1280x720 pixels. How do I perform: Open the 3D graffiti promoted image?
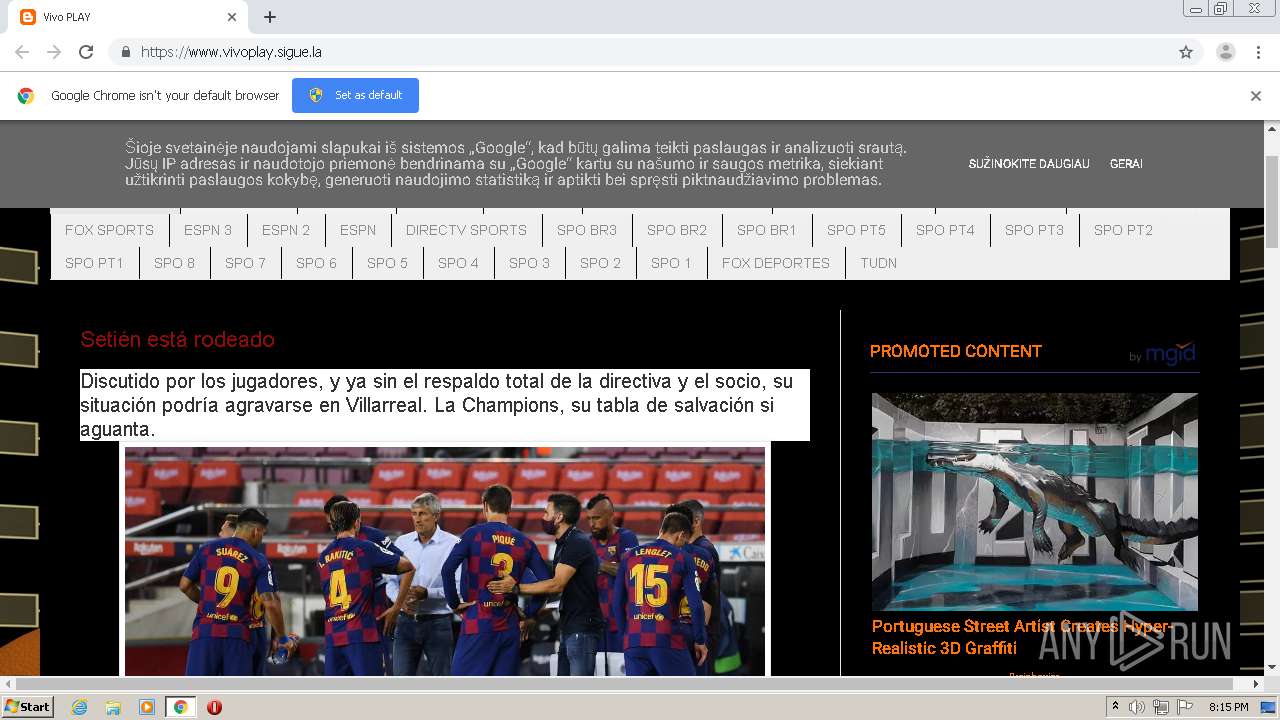coord(1034,501)
